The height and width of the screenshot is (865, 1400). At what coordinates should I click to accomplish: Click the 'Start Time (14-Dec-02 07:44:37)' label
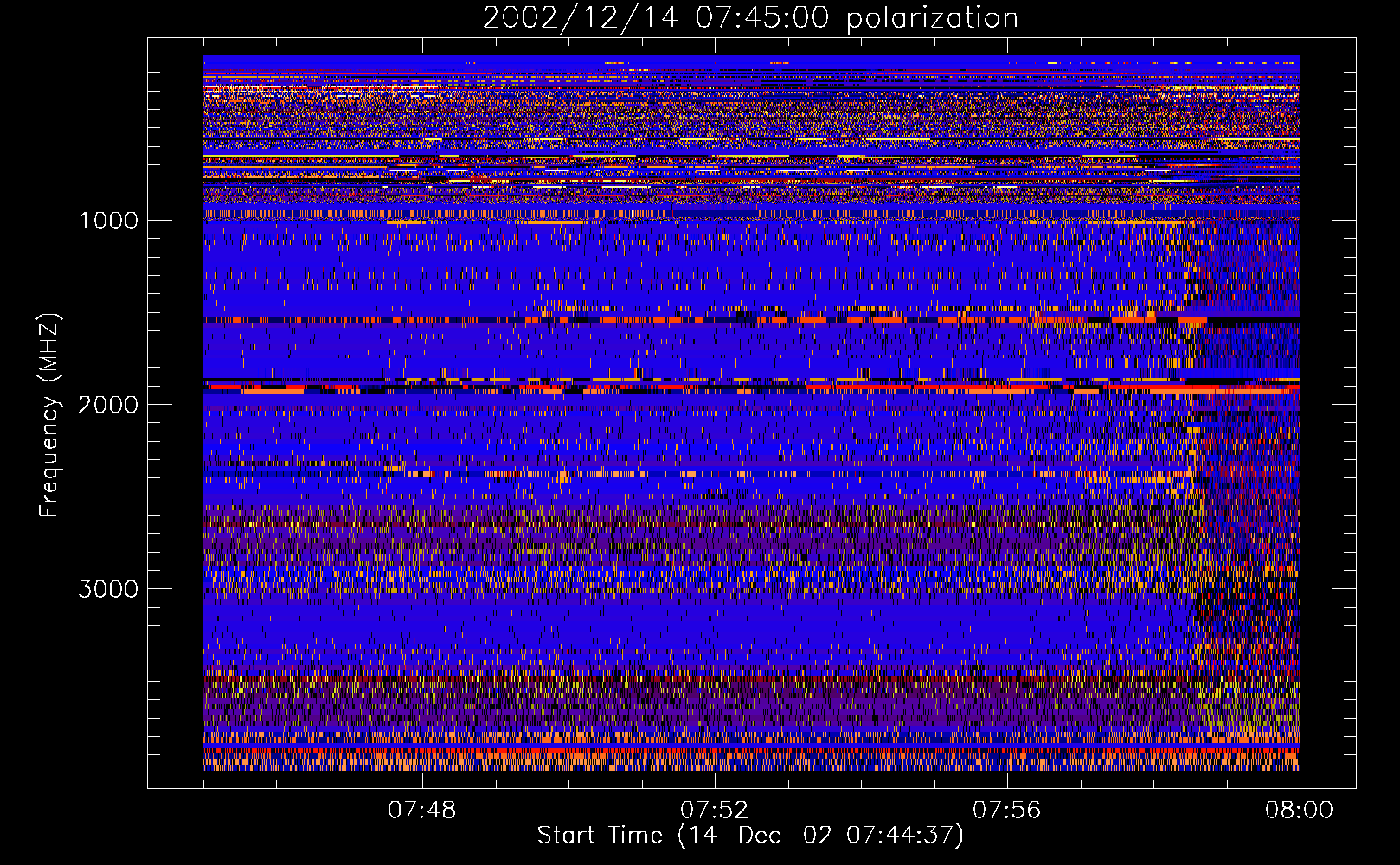tap(750, 836)
